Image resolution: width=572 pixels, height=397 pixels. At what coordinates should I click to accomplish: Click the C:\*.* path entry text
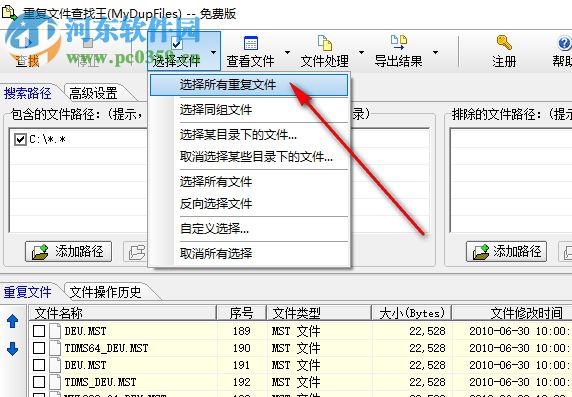[47, 139]
